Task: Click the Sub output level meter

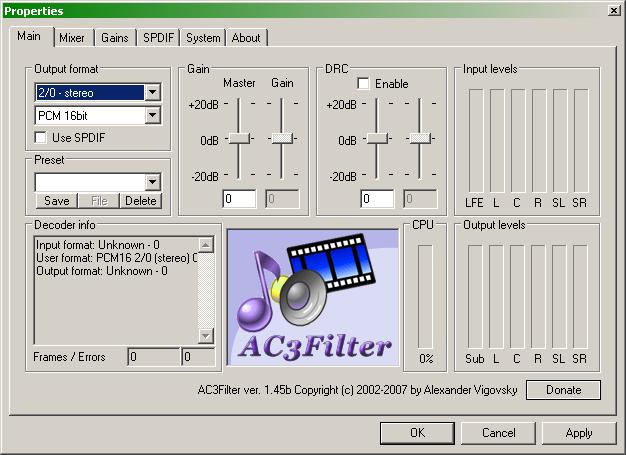Action: pos(475,297)
